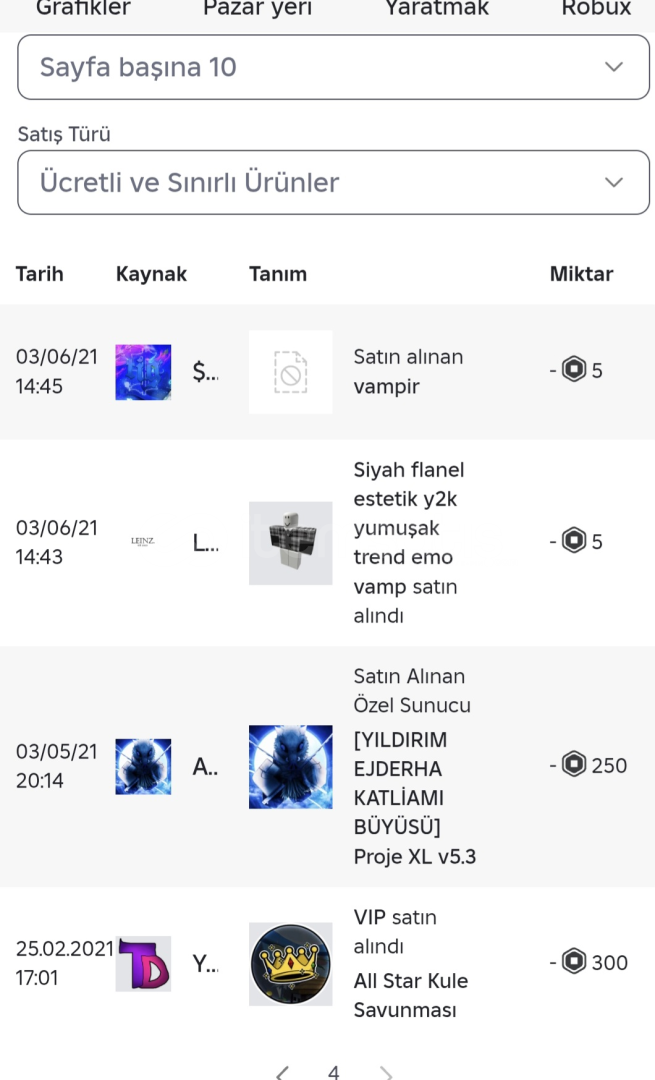The width and height of the screenshot is (655, 1080).
Task: Click the purple source avatar for vampir purchase
Action: point(143,372)
